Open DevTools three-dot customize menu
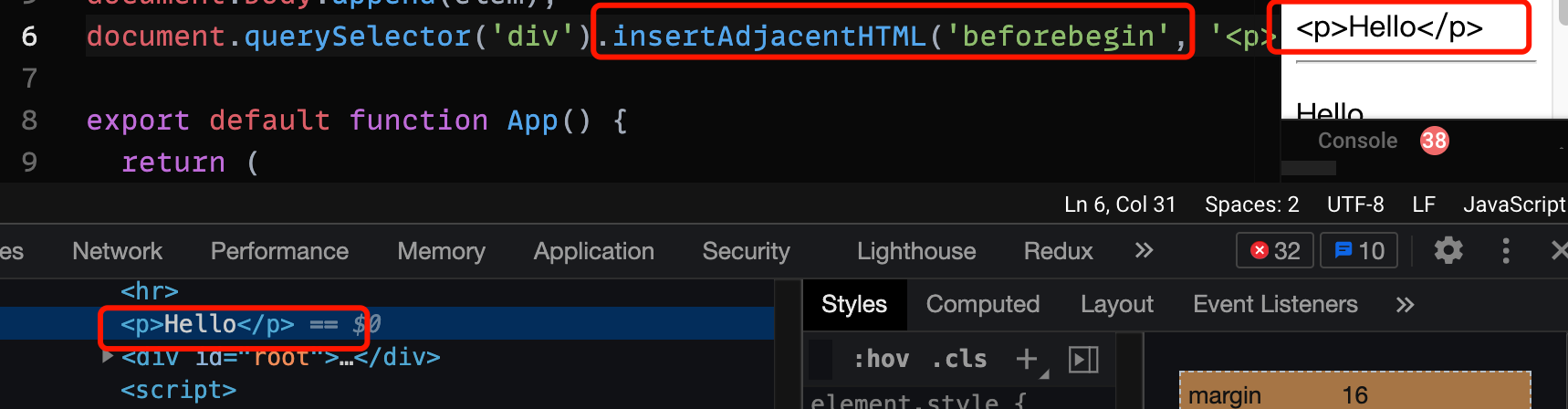1568x409 pixels. (x=1506, y=250)
